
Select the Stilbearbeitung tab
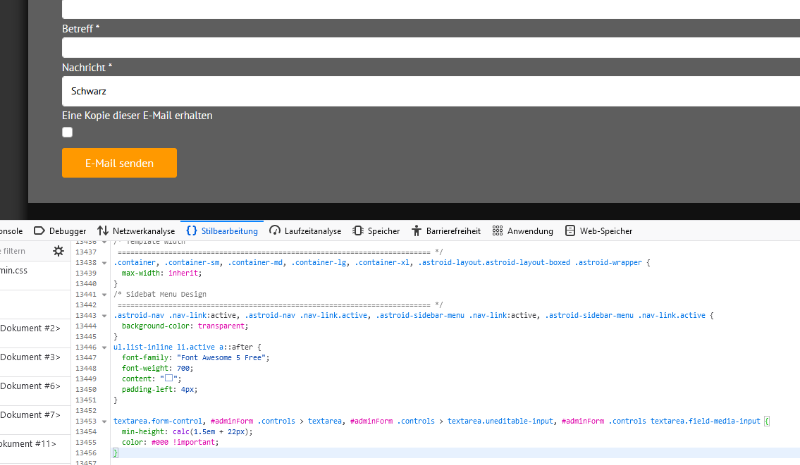tap(222, 231)
